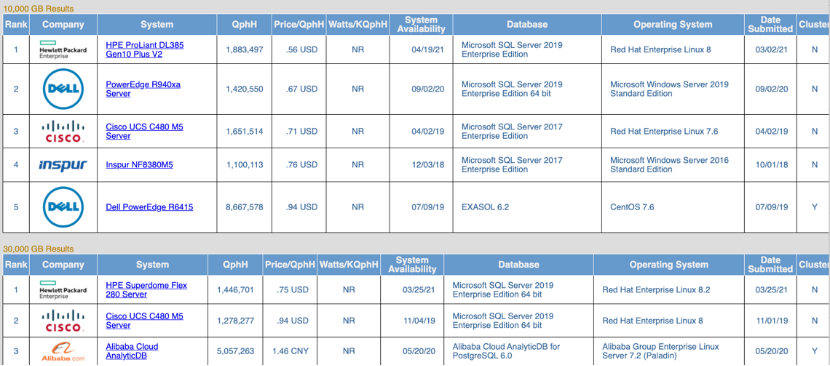Select the submitted date 03/02/21
Viewport: 830px width, 366px height.
[x=772, y=49]
